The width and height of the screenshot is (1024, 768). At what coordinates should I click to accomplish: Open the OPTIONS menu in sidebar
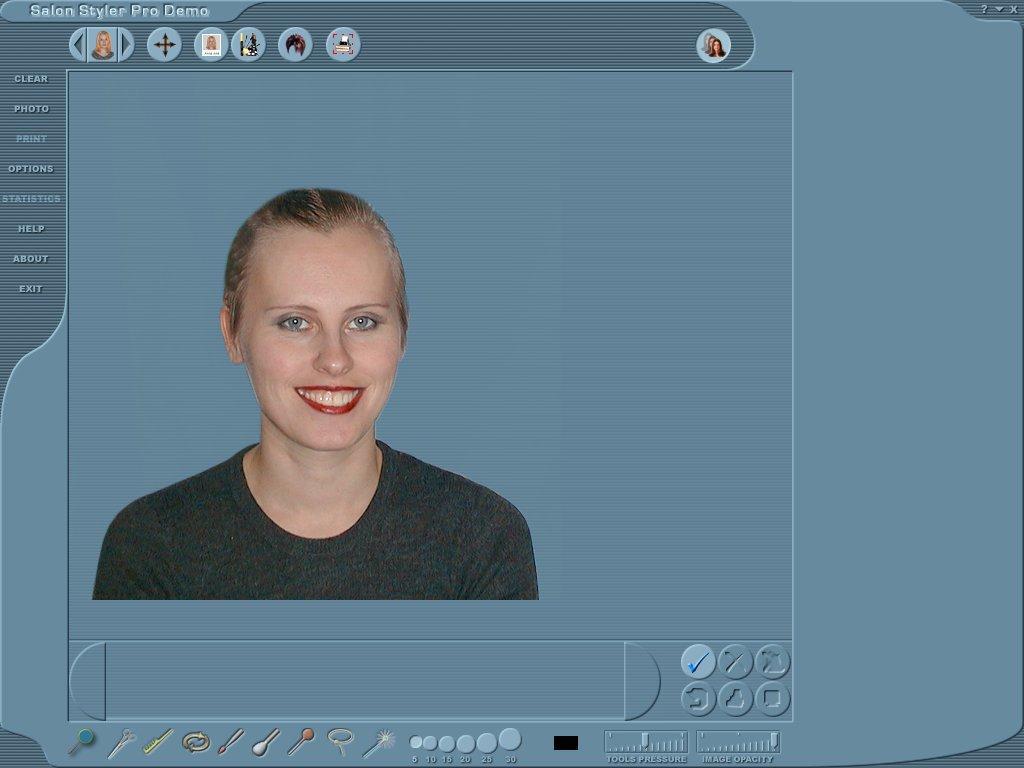point(31,169)
